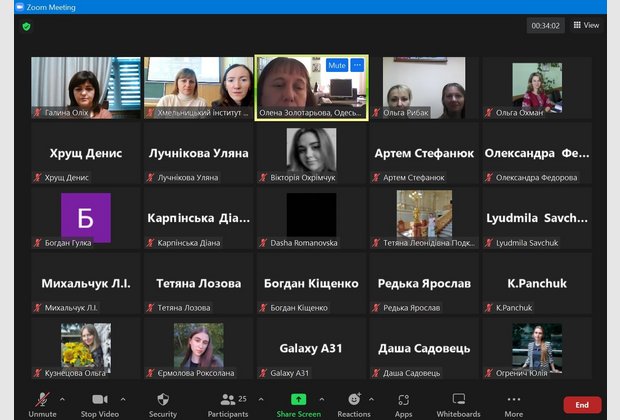Click muted mic icon beside K.Panchuk label

(489, 308)
